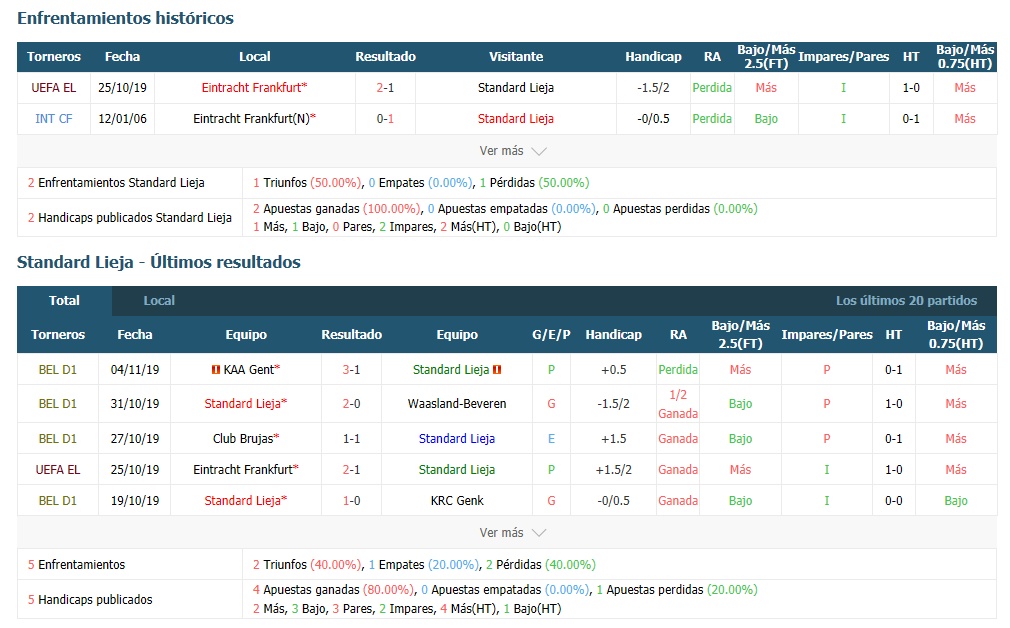Viewport: 1010px width, 628px height.
Task: Expand 'Ver más' under Enfrentamientos históricos table
Action: click(x=513, y=151)
